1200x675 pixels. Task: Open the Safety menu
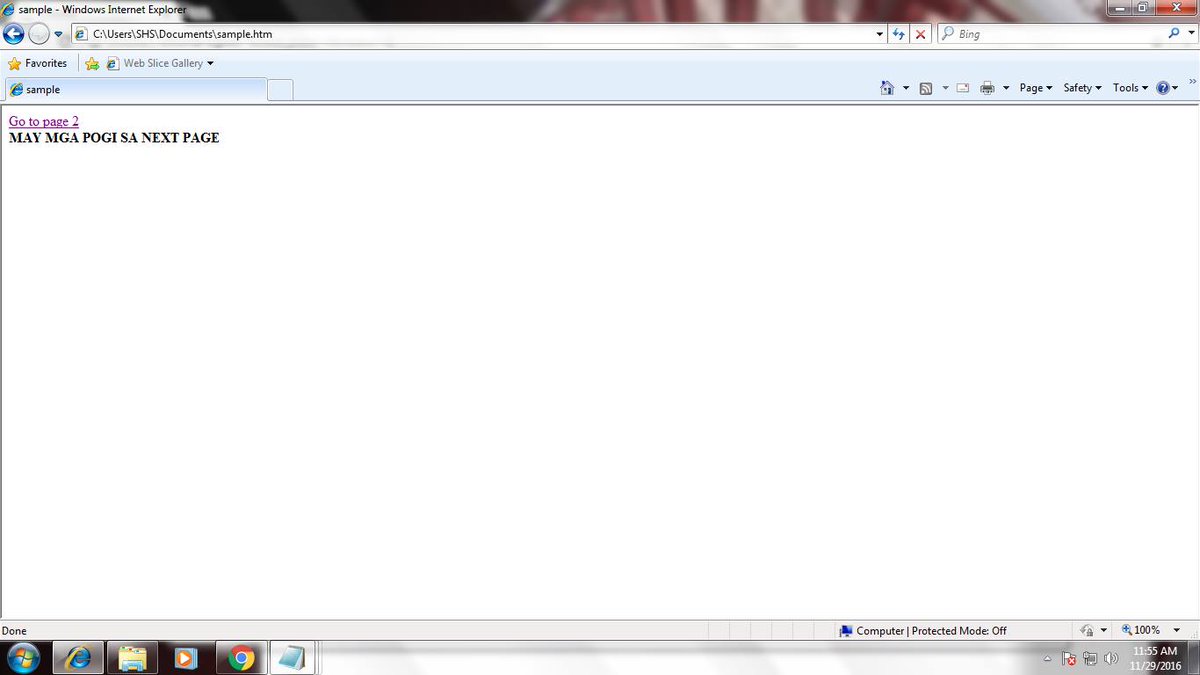[1082, 88]
